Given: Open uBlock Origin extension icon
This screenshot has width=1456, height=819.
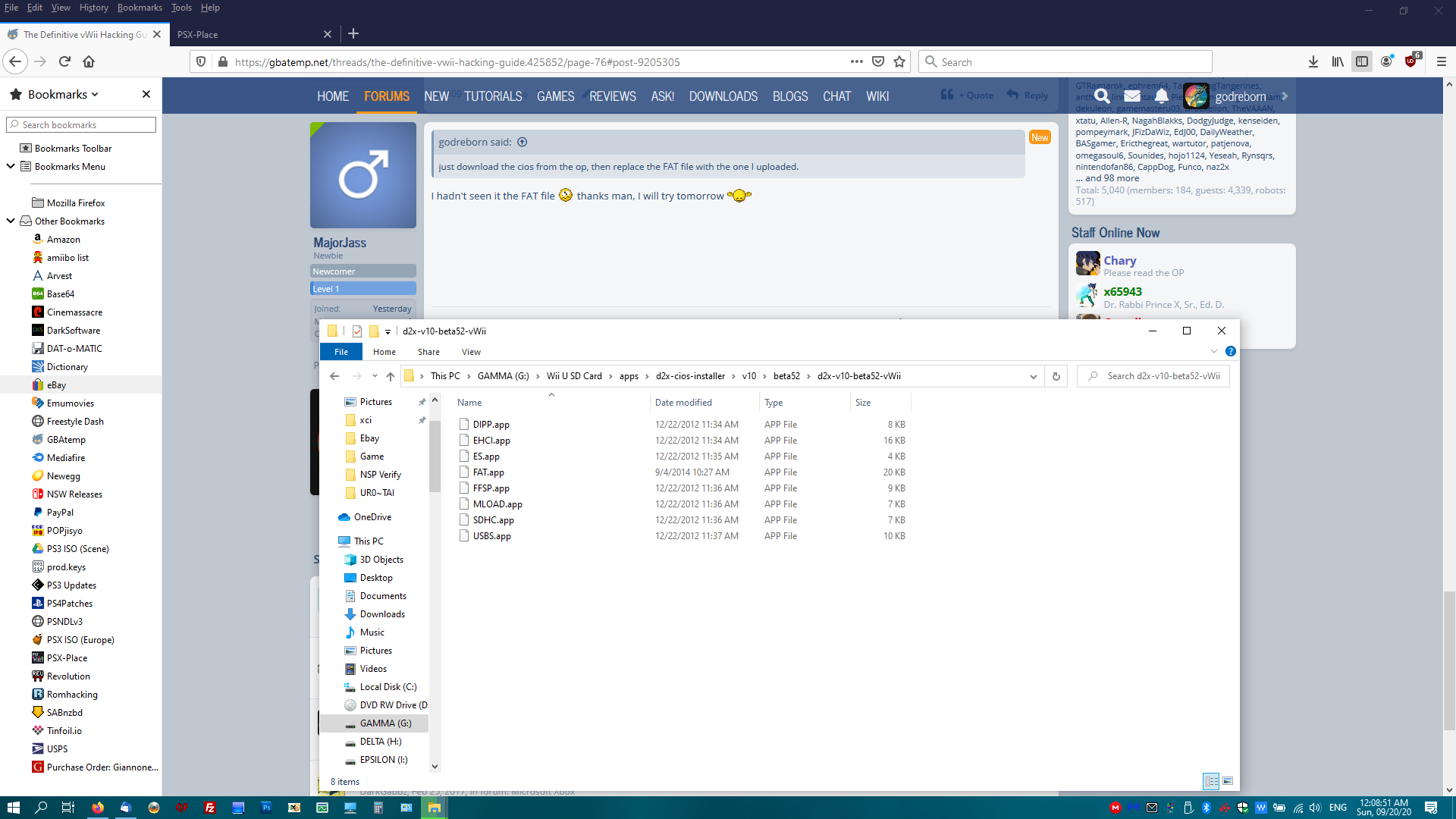Looking at the screenshot, I should pos(1411,61).
